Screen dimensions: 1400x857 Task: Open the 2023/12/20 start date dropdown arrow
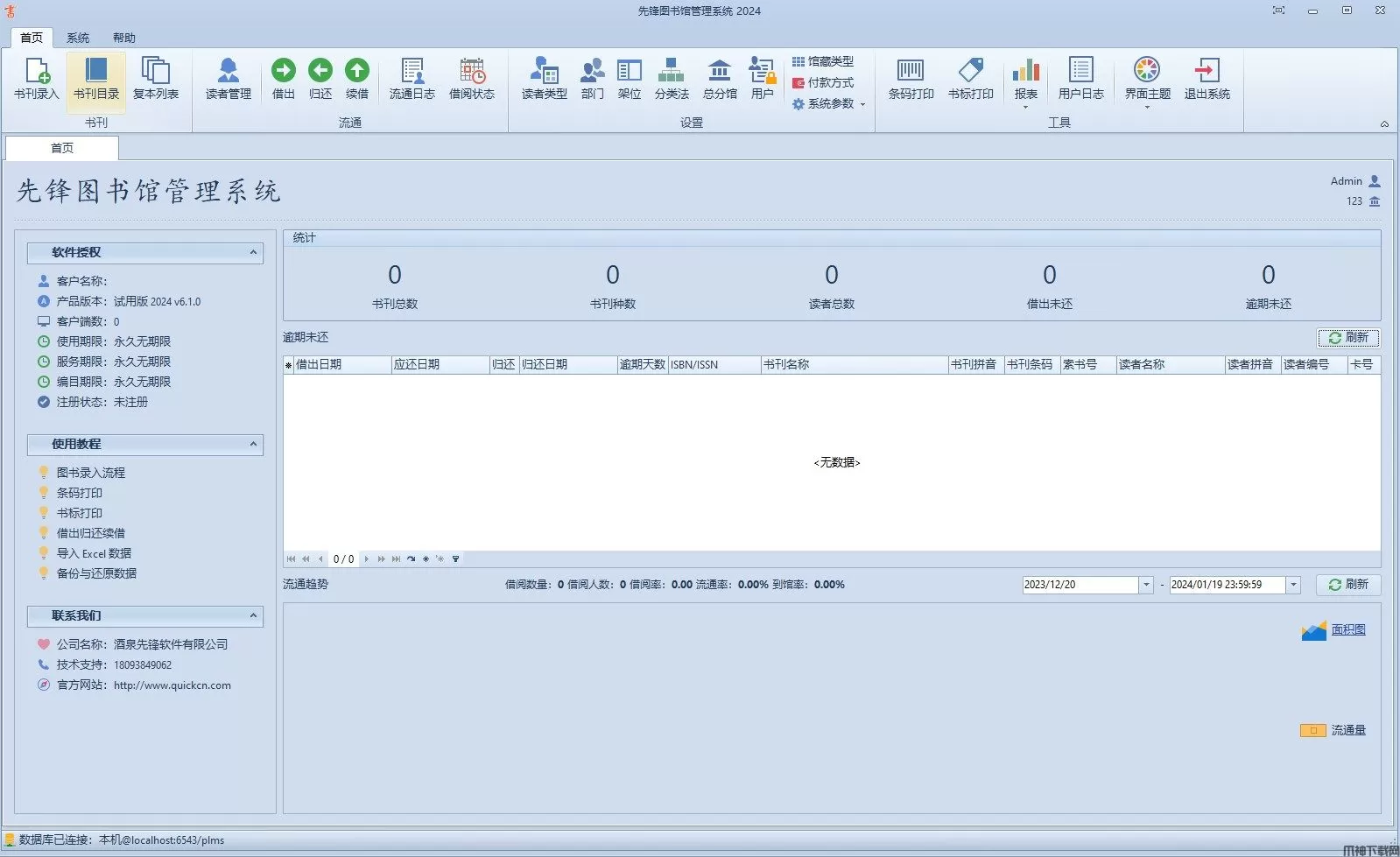click(x=1145, y=585)
